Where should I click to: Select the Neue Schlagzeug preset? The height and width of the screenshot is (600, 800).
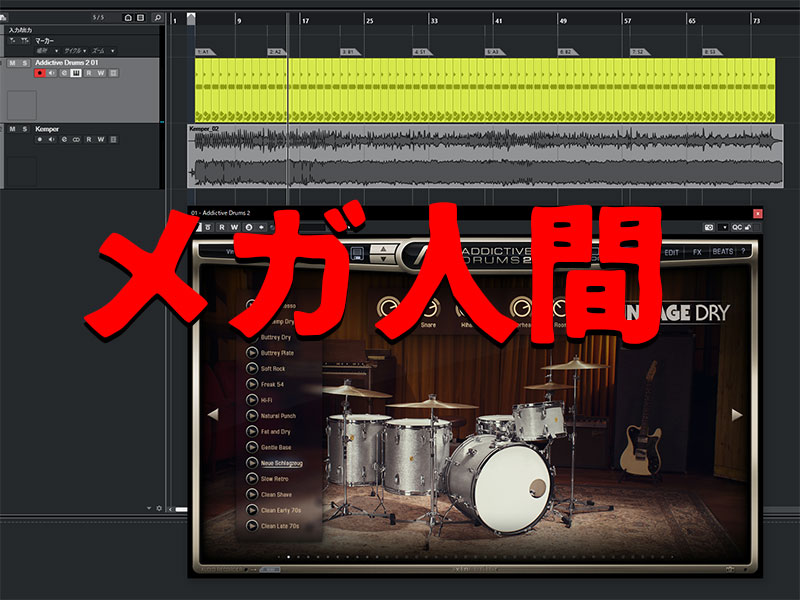(281, 463)
